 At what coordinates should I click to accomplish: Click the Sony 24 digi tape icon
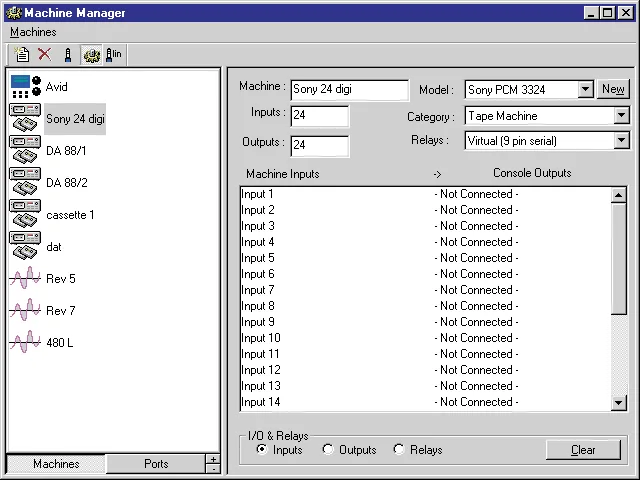click(25, 118)
